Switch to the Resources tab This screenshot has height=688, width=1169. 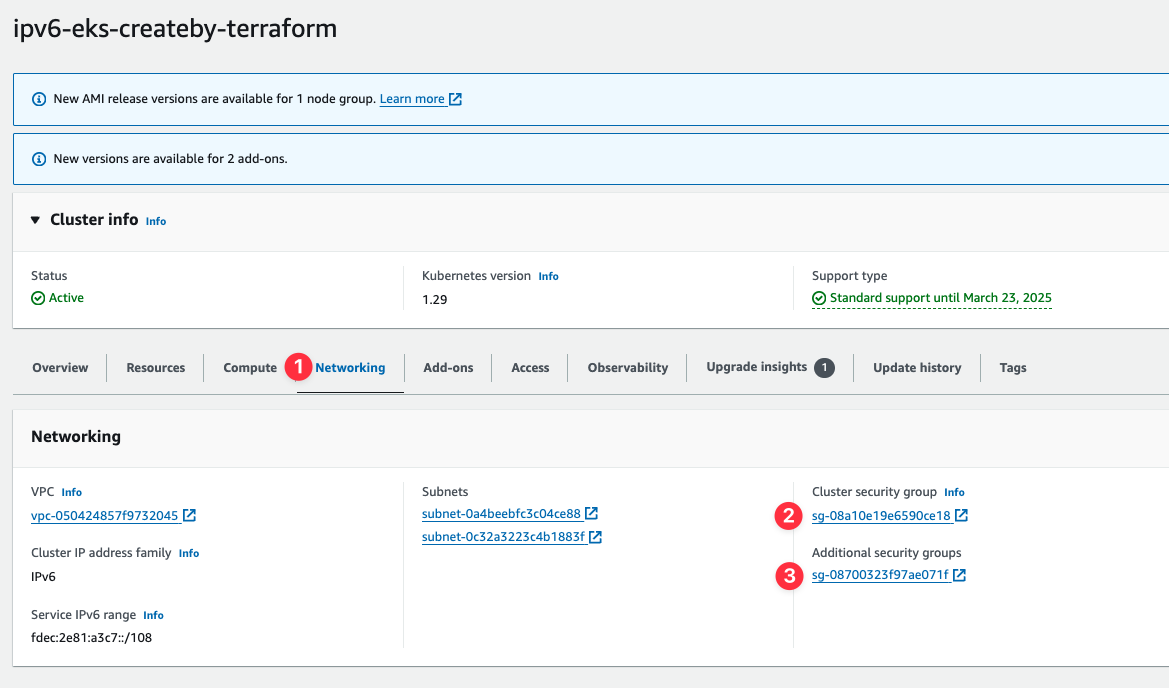click(x=156, y=367)
